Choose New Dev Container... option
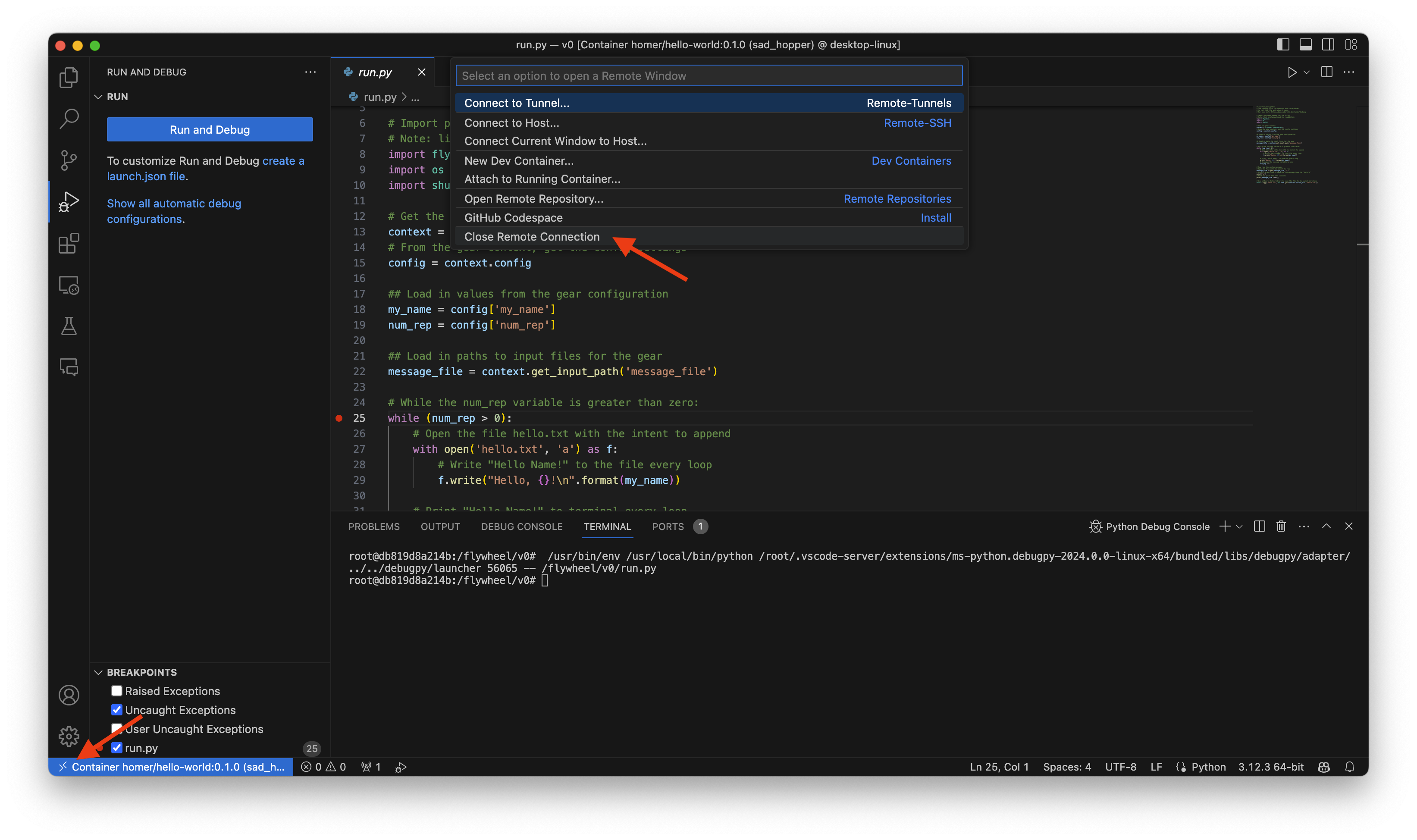Image resolution: width=1417 pixels, height=840 pixels. click(x=708, y=161)
